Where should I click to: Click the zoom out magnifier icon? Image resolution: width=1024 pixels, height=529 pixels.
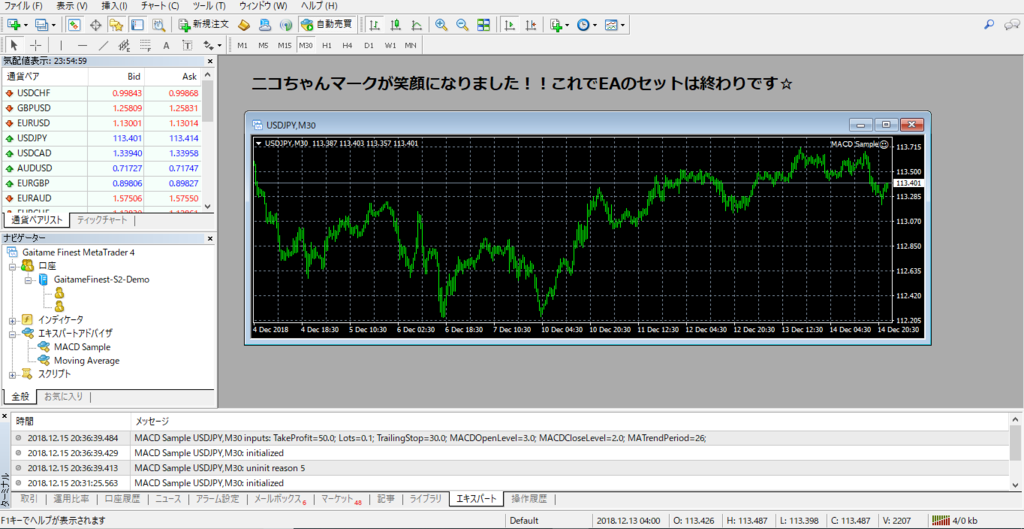click(x=462, y=25)
